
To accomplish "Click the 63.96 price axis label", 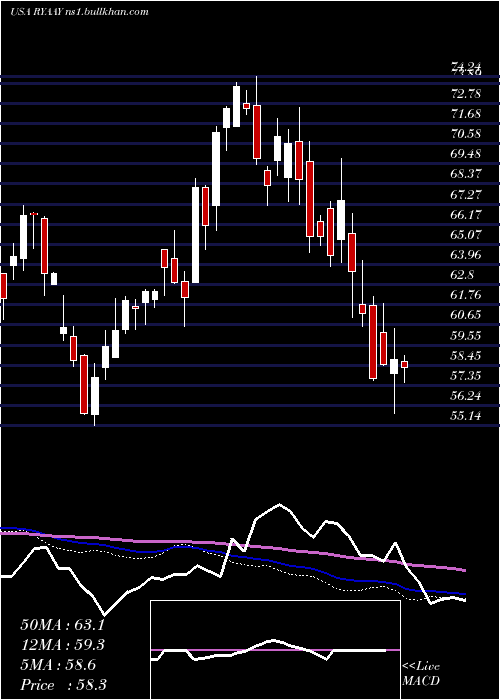I will coord(467,255).
